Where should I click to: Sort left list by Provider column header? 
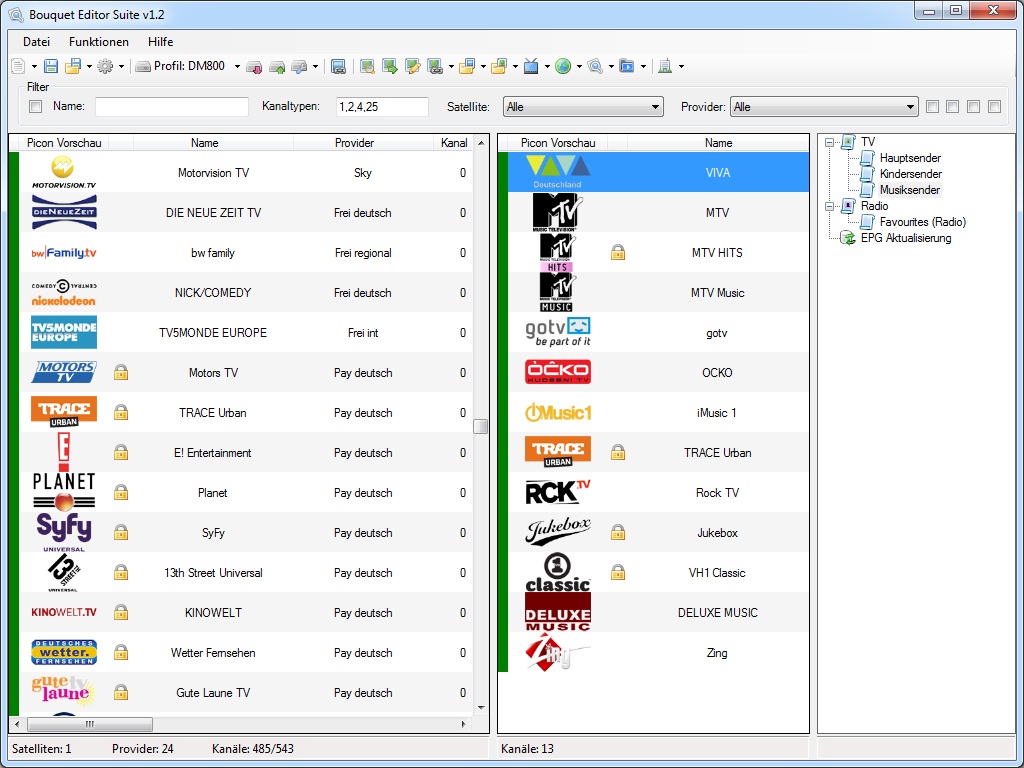coord(362,143)
